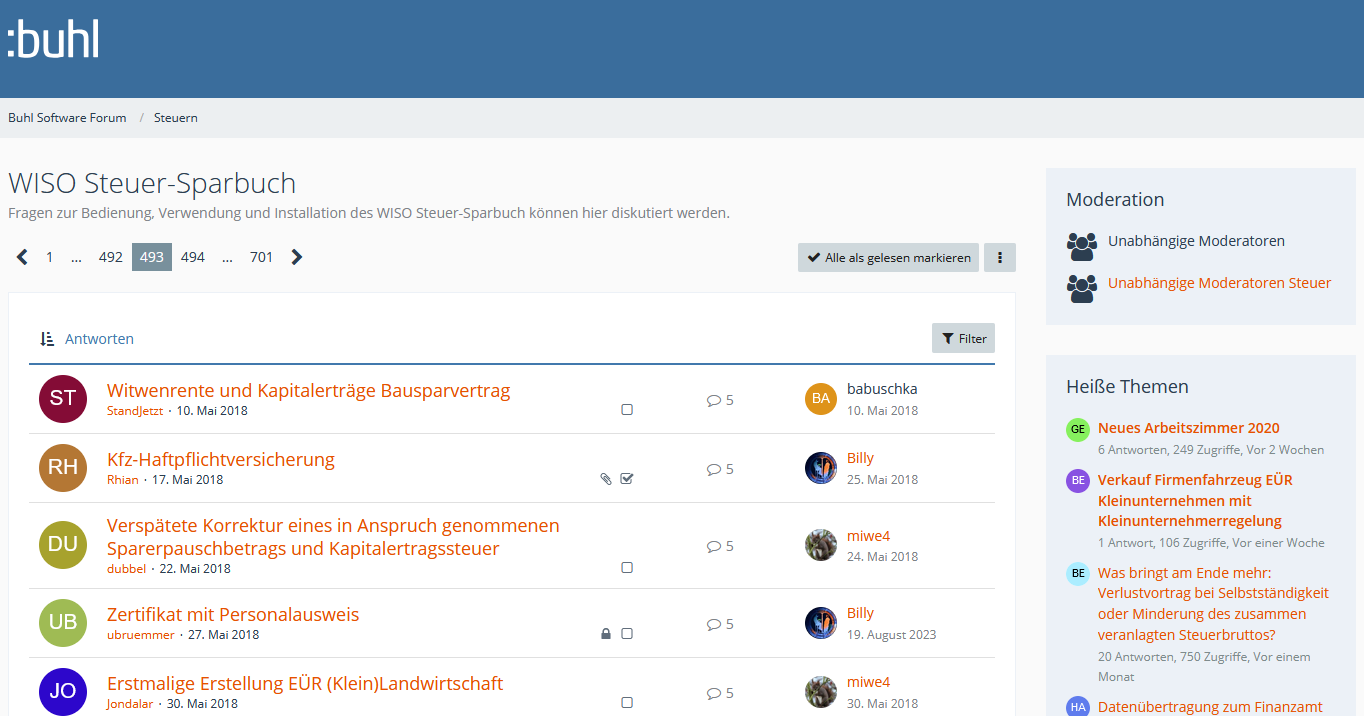
Task: Click group icon beside Unabhängige Moderatoren Steuer
Action: click(1082, 288)
